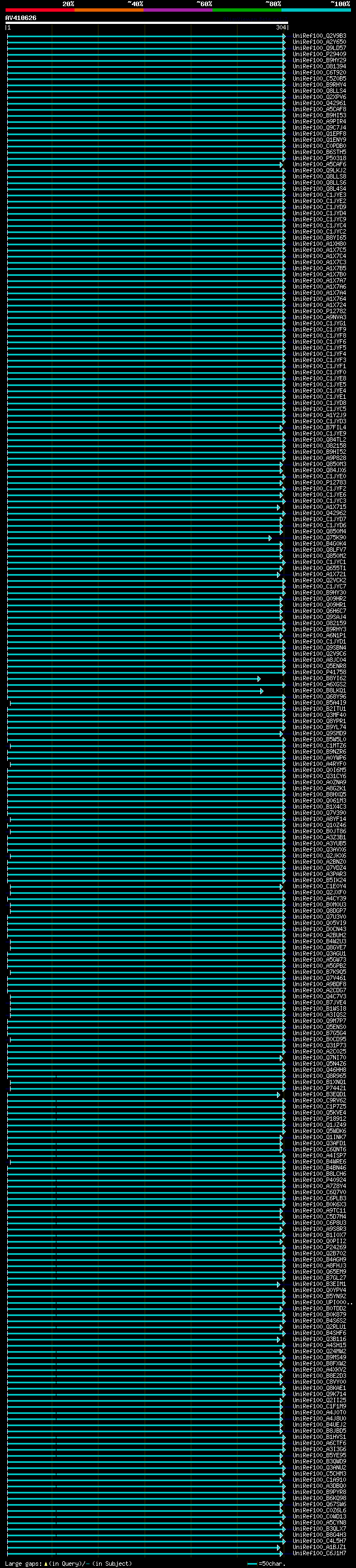Click hit label UniRef100_P41758
The width and height of the screenshot is (356, 1568).
click(319, 672)
